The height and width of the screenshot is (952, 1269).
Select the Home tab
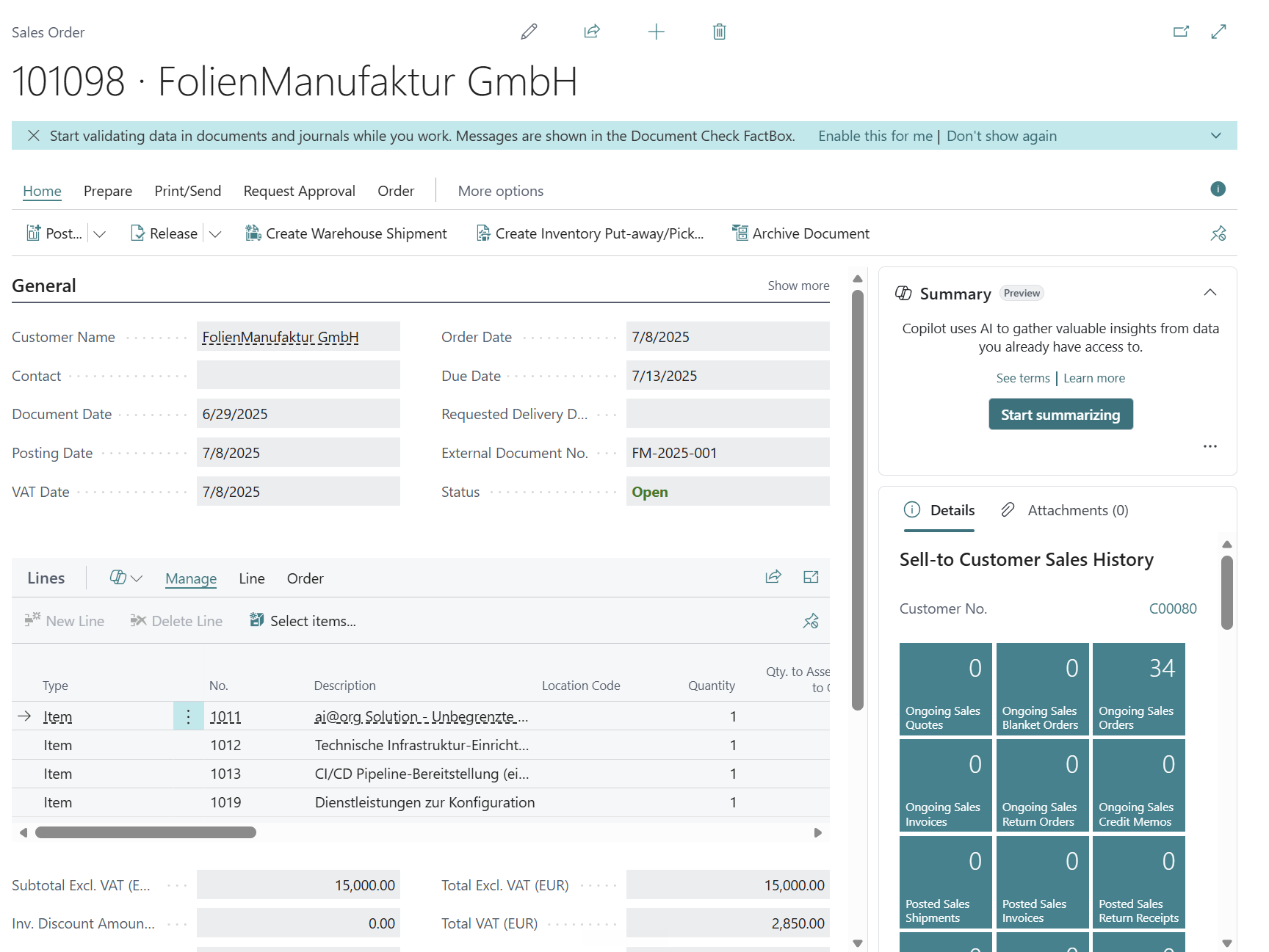click(42, 191)
